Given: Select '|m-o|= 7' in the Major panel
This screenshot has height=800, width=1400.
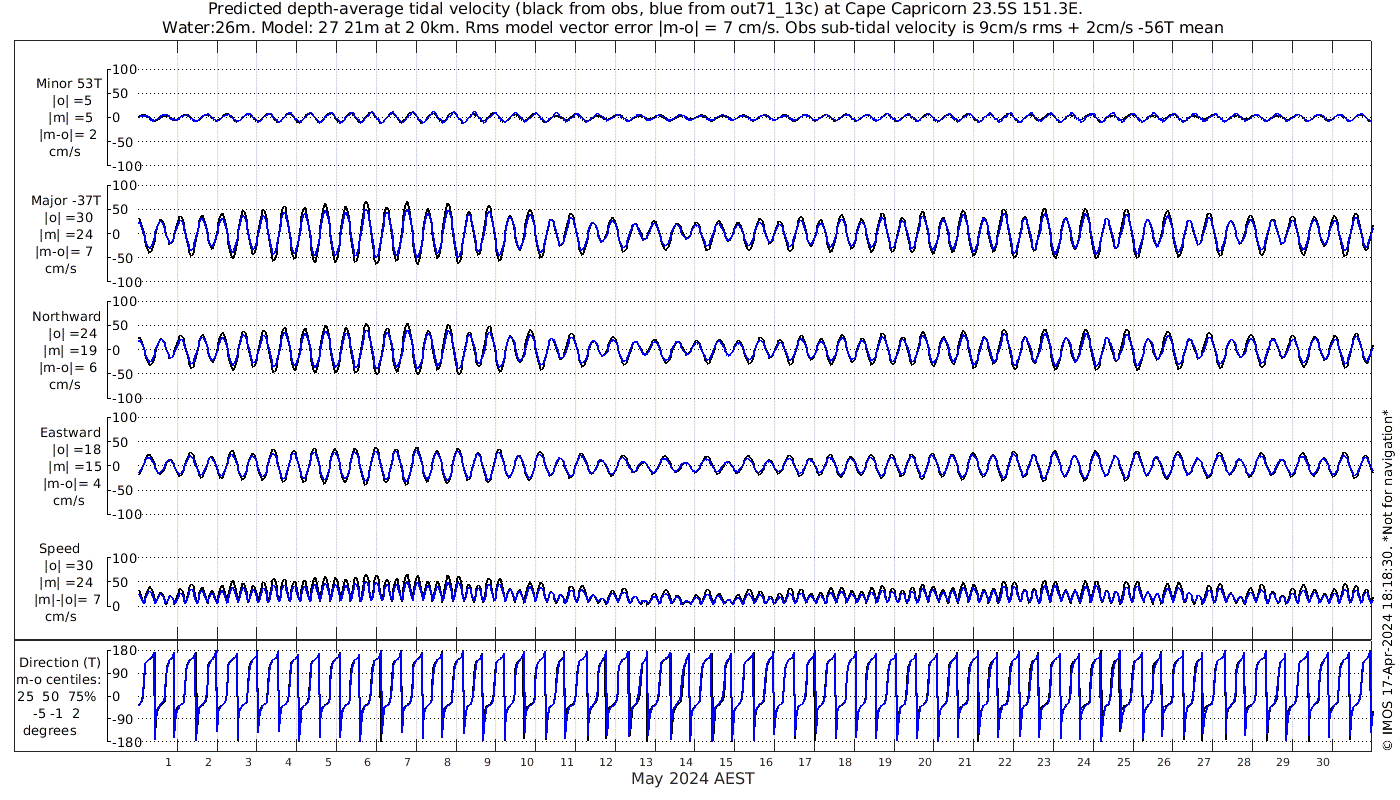Looking at the screenshot, I should click(x=66, y=252).
